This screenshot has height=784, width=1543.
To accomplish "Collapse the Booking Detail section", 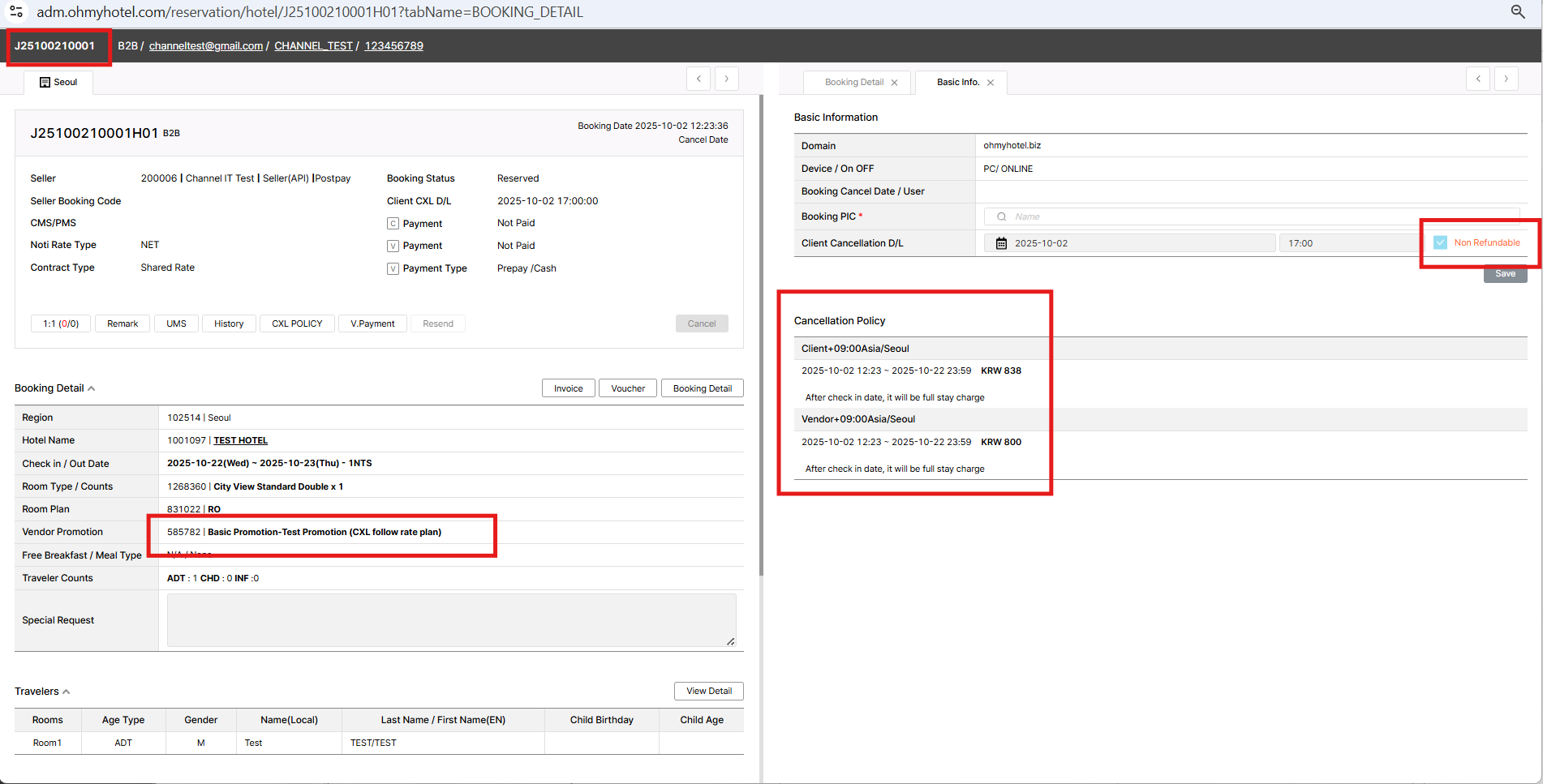I will pos(92,388).
